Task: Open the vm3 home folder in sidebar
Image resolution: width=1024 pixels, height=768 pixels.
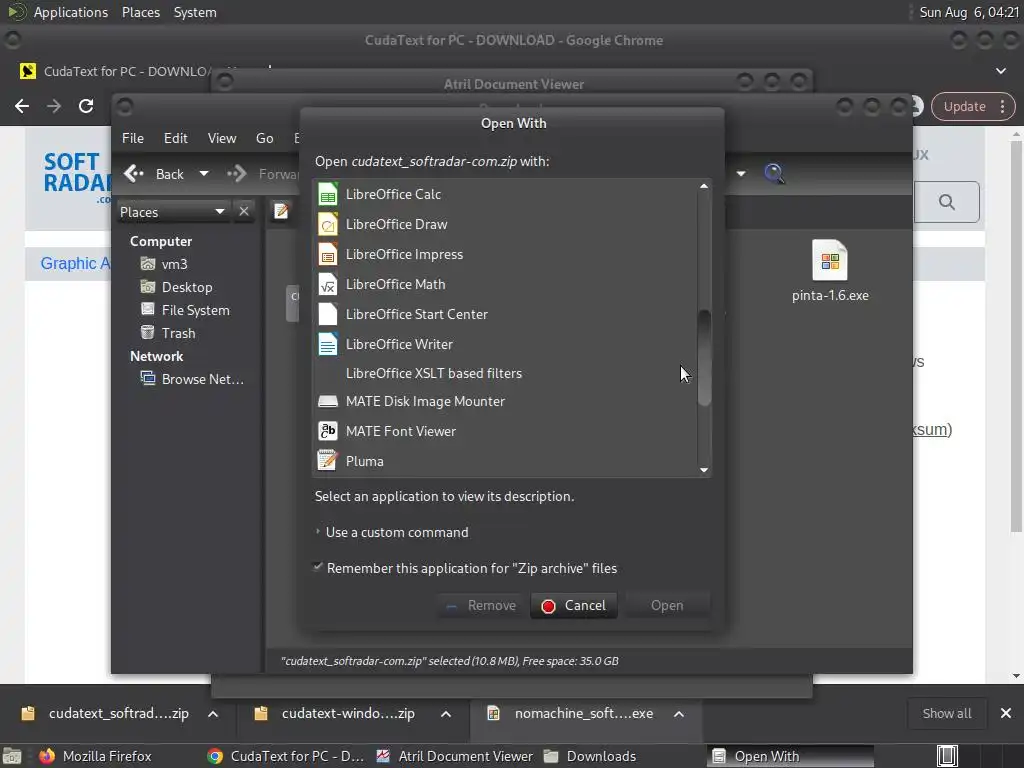Action: click(174, 264)
